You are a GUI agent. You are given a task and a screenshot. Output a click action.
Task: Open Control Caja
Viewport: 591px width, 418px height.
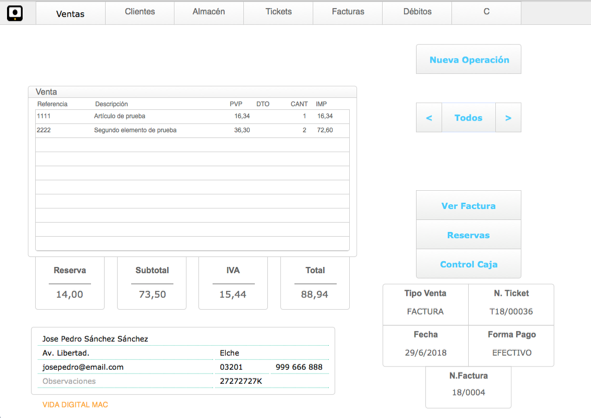pyautogui.click(x=469, y=264)
